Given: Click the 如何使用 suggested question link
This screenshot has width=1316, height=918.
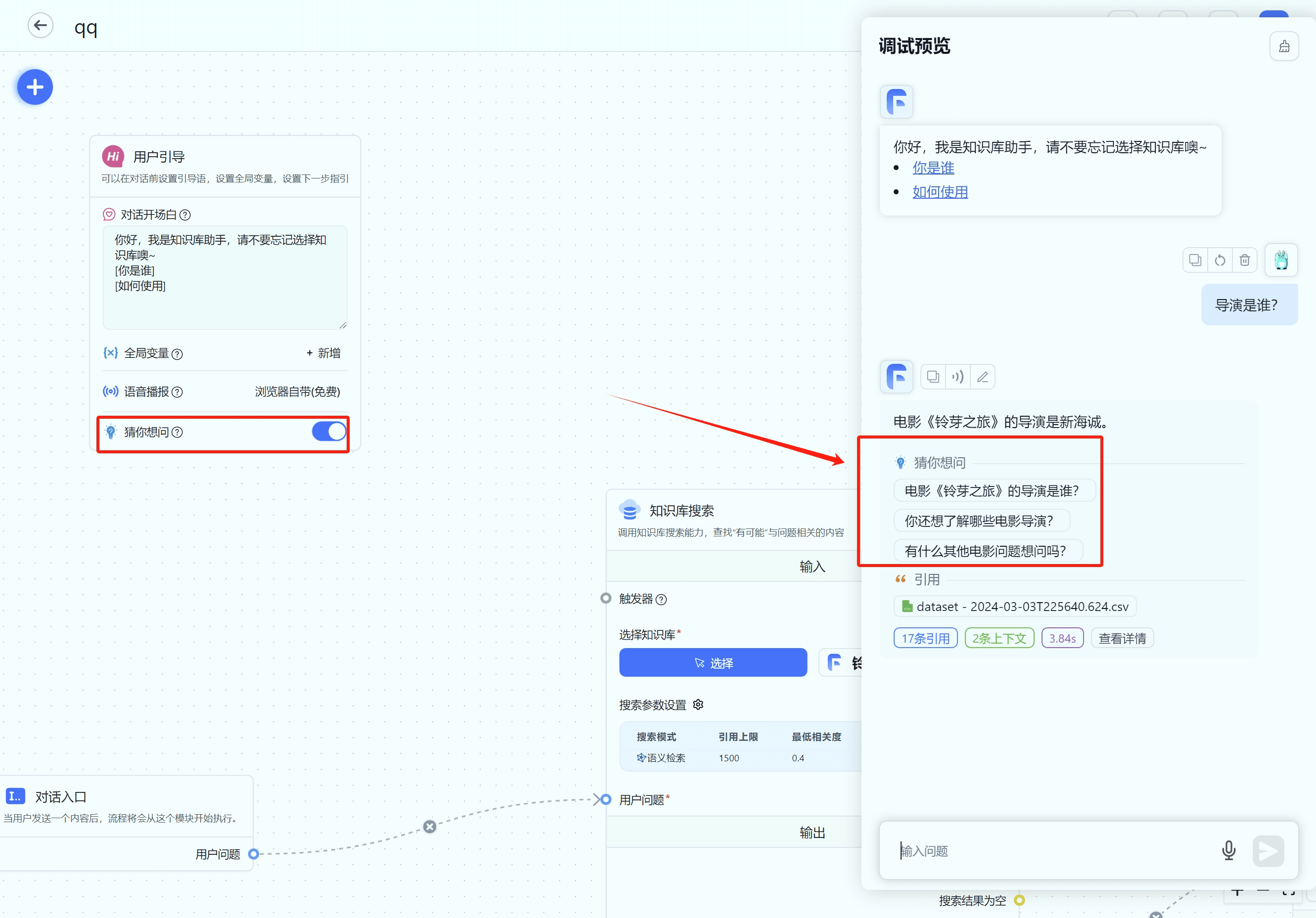Looking at the screenshot, I should pyautogui.click(x=940, y=192).
